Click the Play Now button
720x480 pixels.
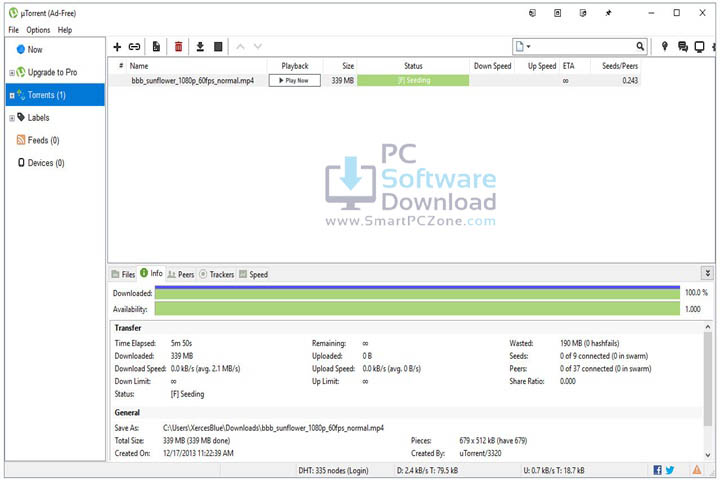pyautogui.click(x=294, y=80)
